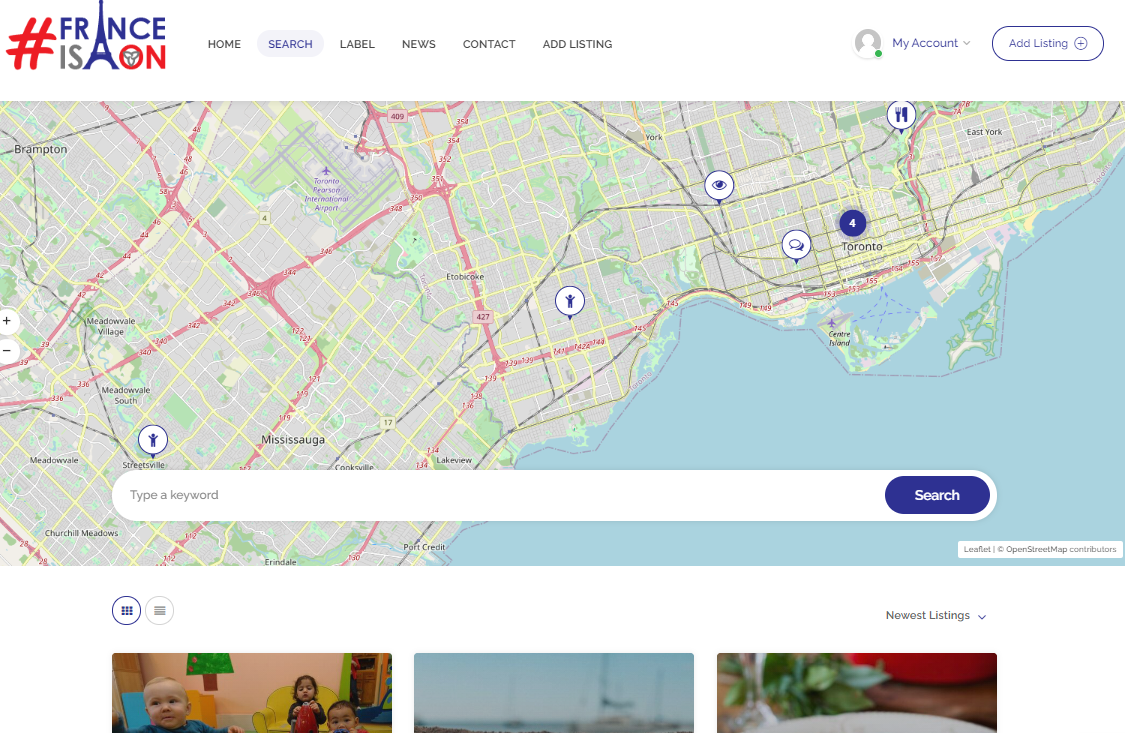The height and width of the screenshot is (733, 1125).
Task: Click the Lakeview map label
Action: point(454,460)
